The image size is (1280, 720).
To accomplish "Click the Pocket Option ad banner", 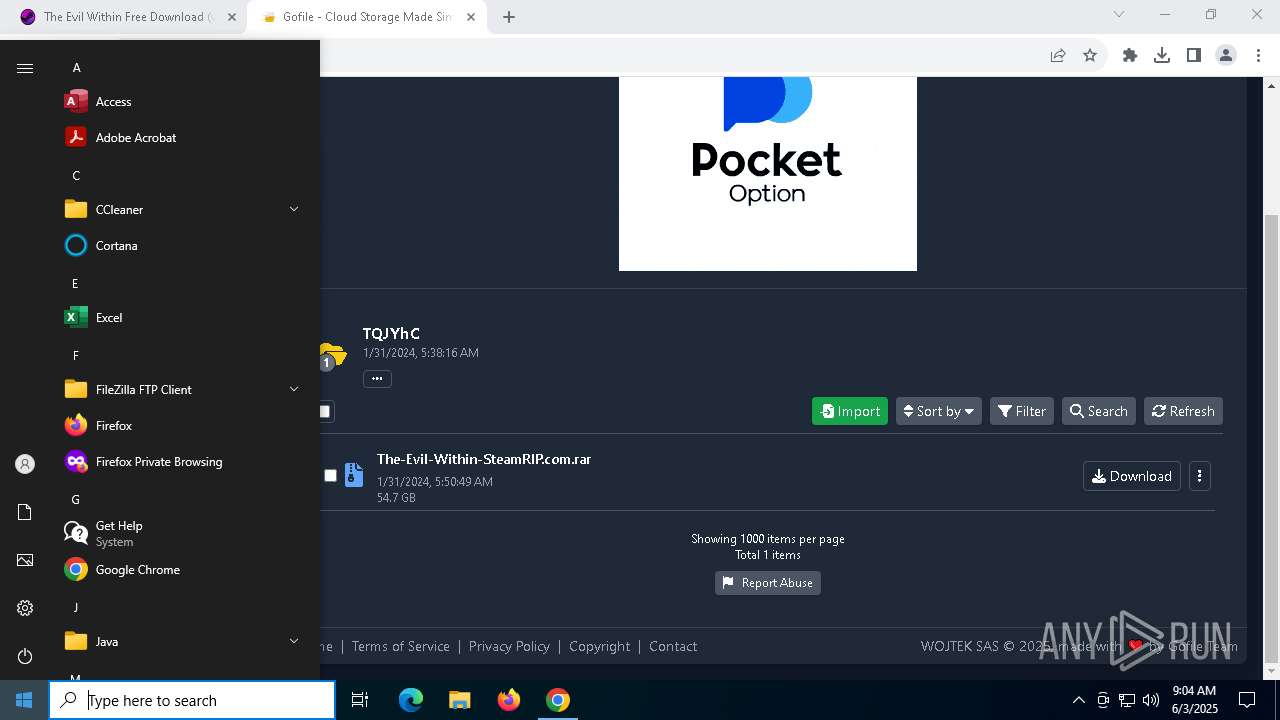I will coord(768,174).
